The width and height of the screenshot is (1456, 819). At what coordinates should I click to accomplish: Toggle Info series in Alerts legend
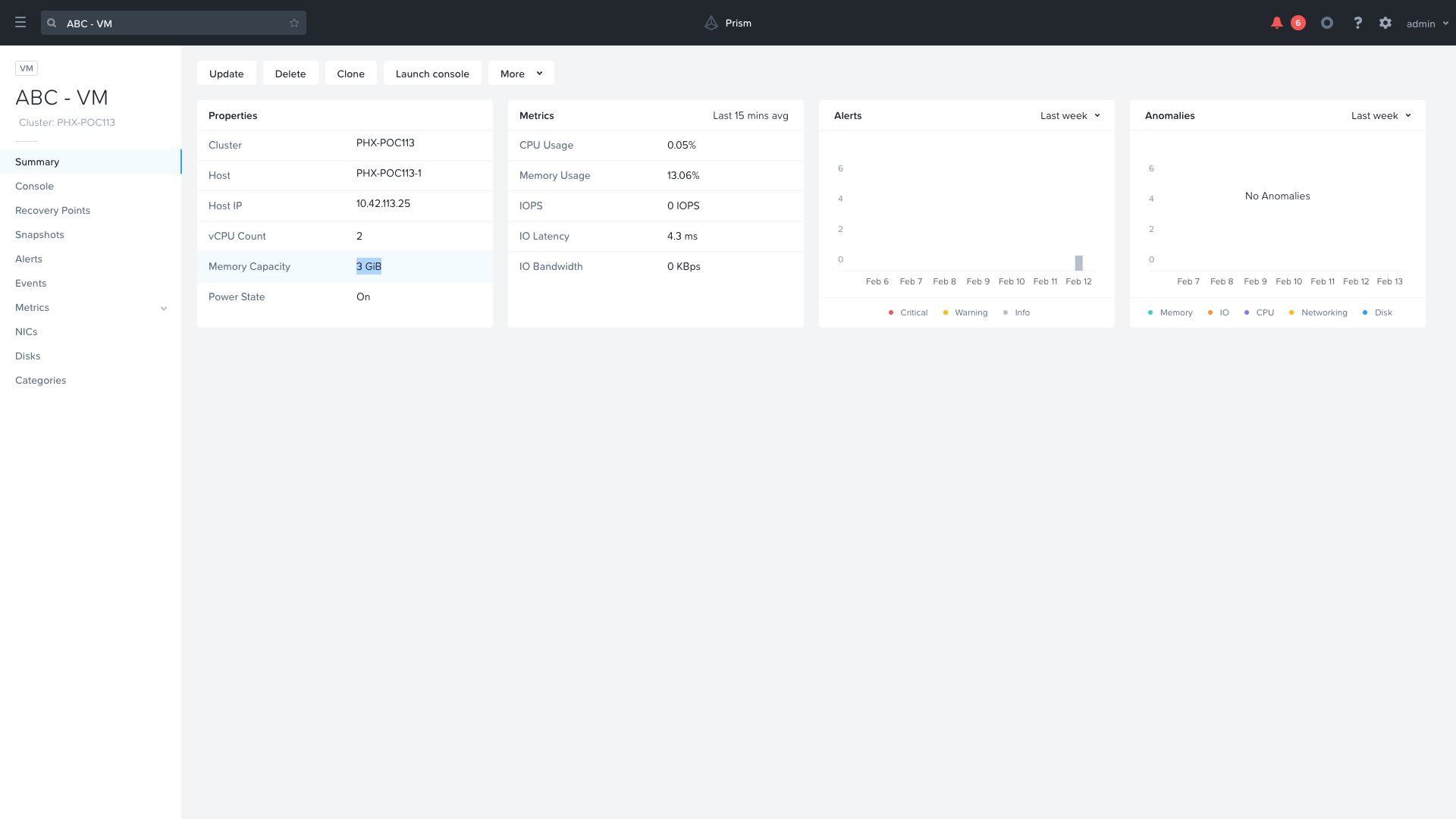tap(1016, 312)
